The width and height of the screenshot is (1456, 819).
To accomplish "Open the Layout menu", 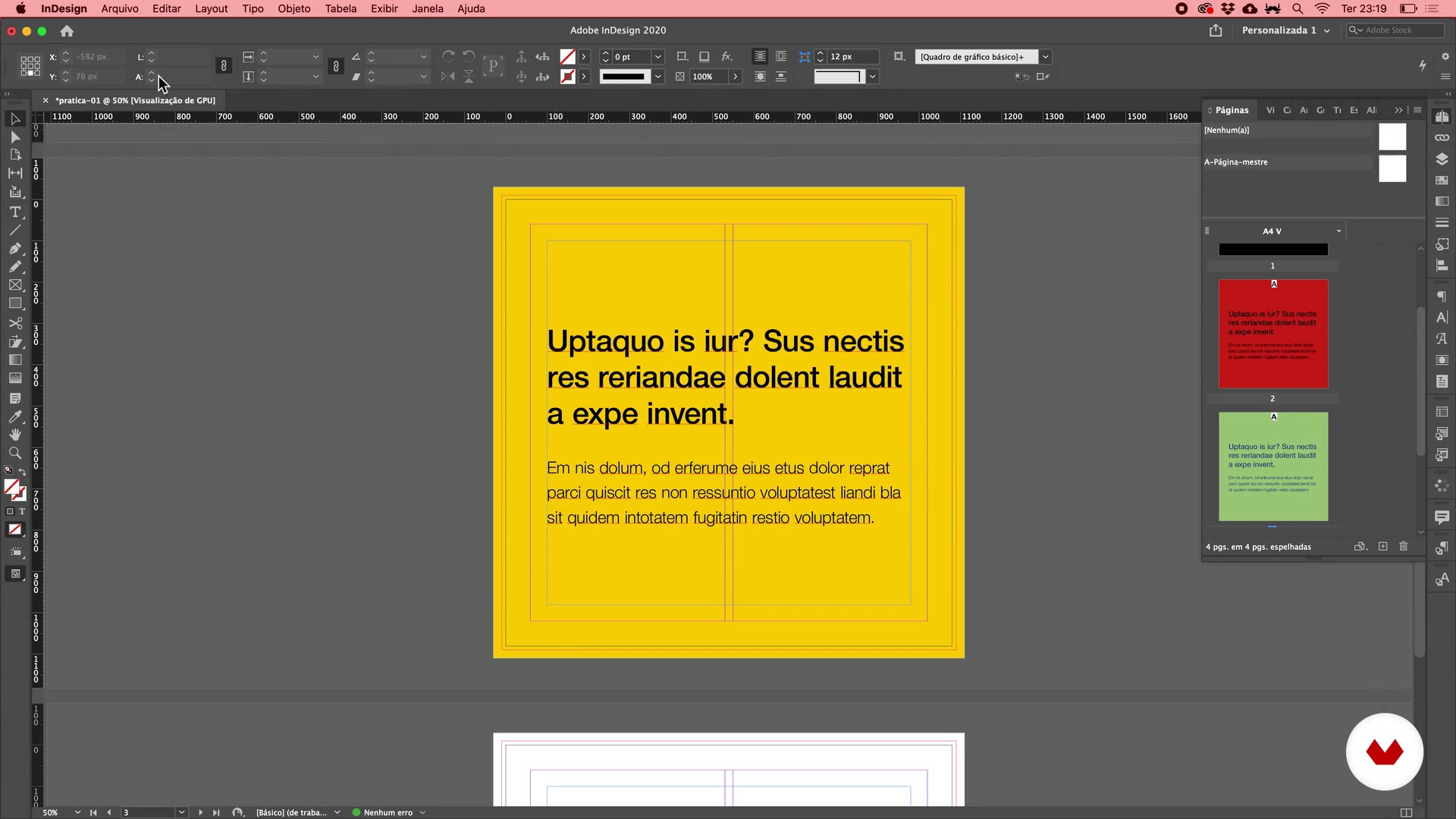I will (212, 8).
